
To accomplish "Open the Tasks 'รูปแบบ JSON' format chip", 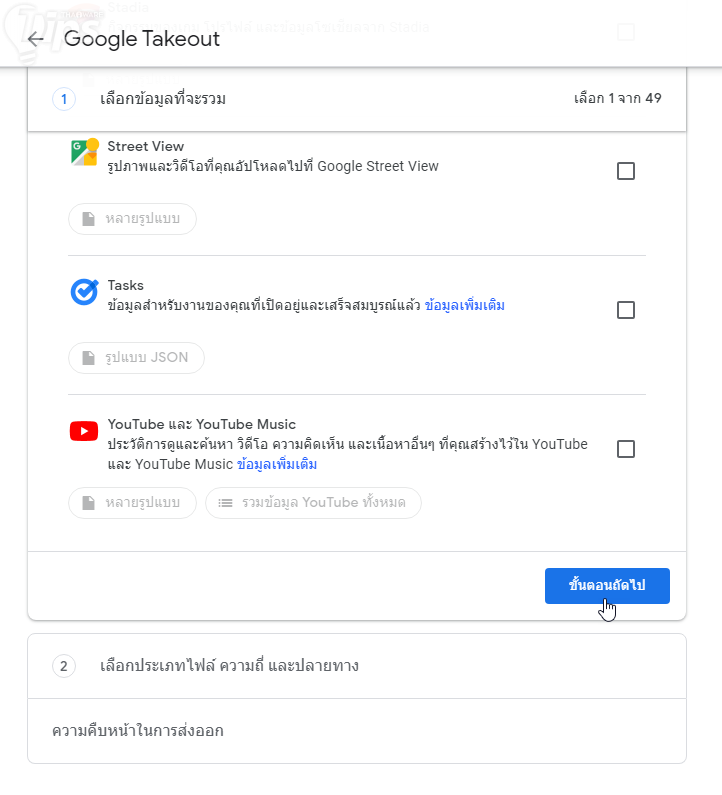I will click(x=136, y=358).
